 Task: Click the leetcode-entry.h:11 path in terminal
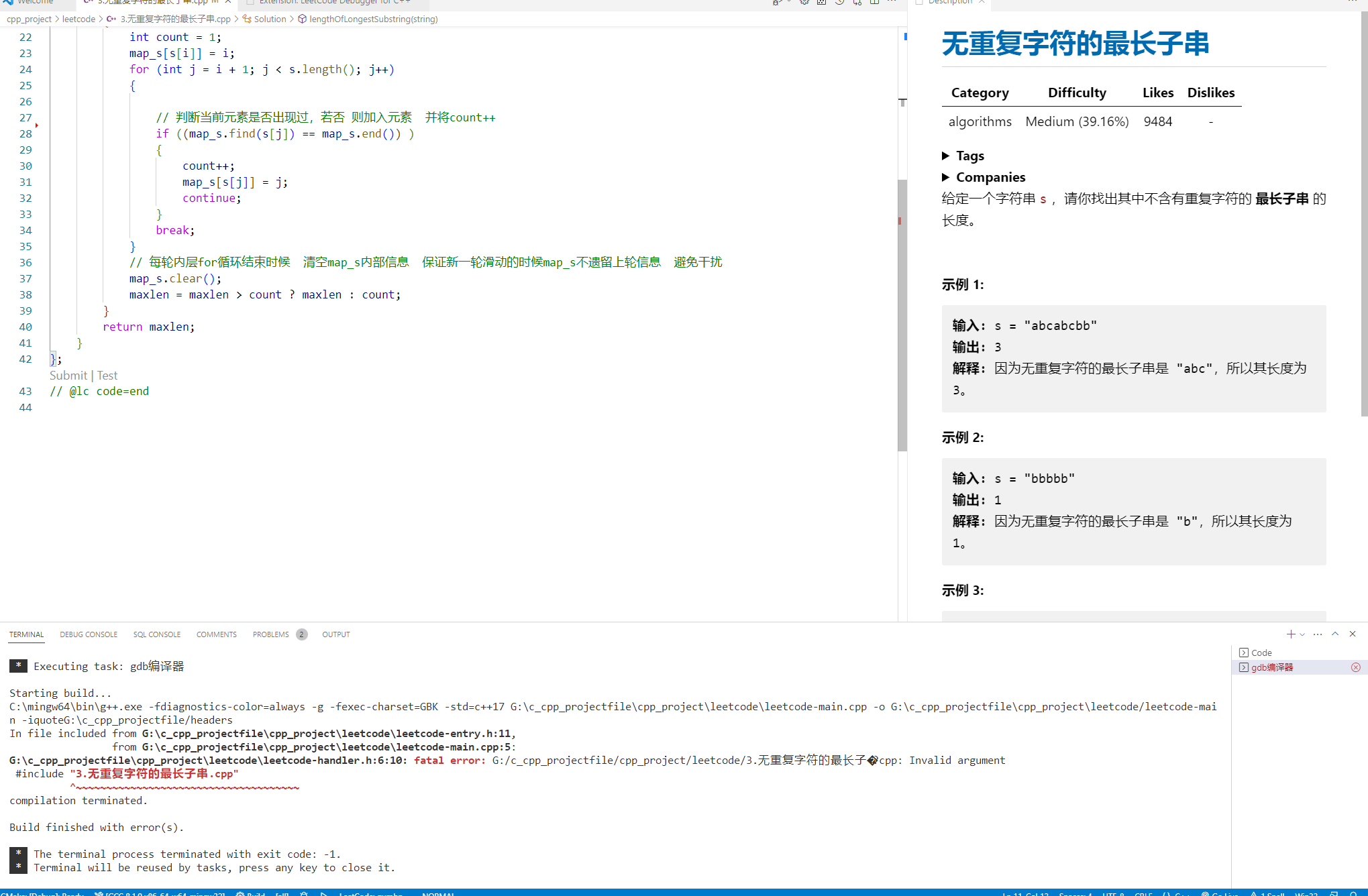[x=327, y=733]
